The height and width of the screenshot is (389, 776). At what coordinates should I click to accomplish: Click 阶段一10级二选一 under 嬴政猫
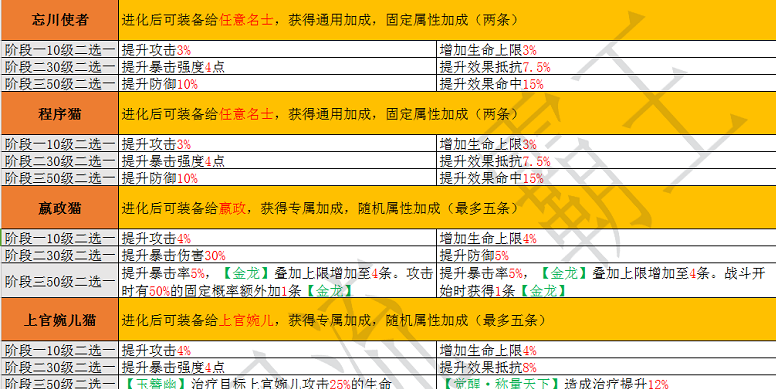pyautogui.click(x=59, y=238)
